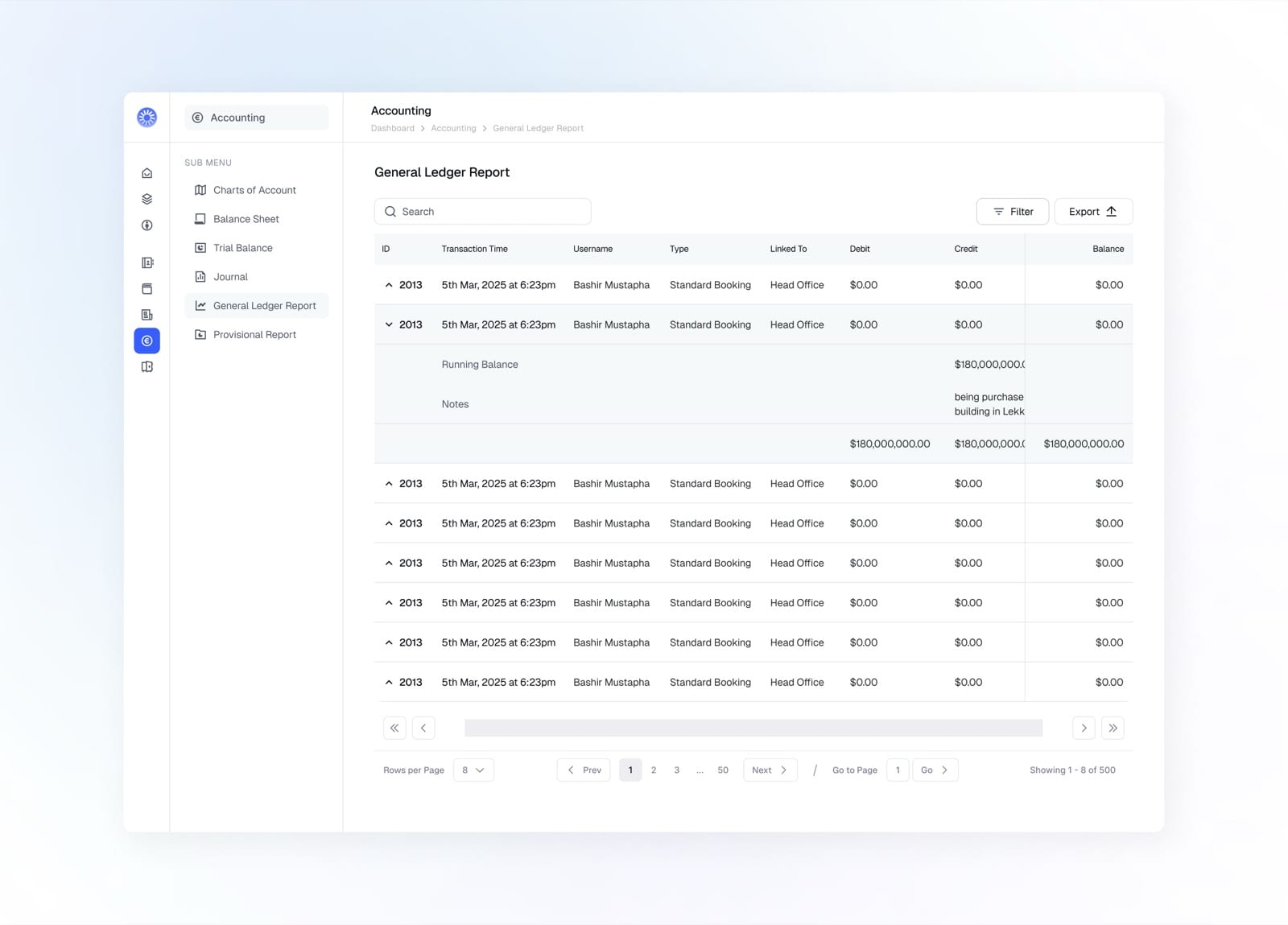The height and width of the screenshot is (925, 1288).
Task: Click single left chevron beside scrollbar
Action: click(423, 728)
